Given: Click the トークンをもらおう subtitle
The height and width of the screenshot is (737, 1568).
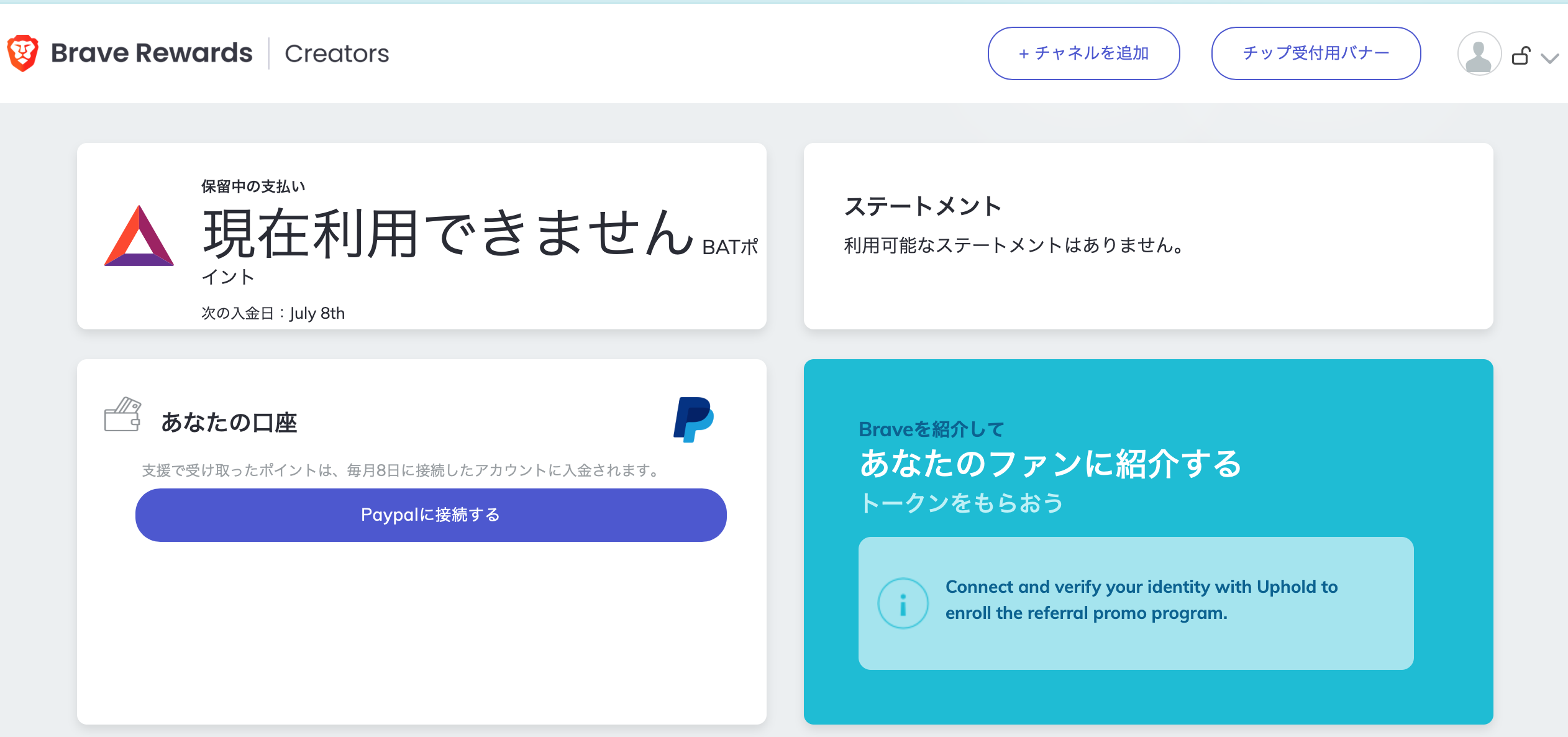Looking at the screenshot, I should click(961, 503).
